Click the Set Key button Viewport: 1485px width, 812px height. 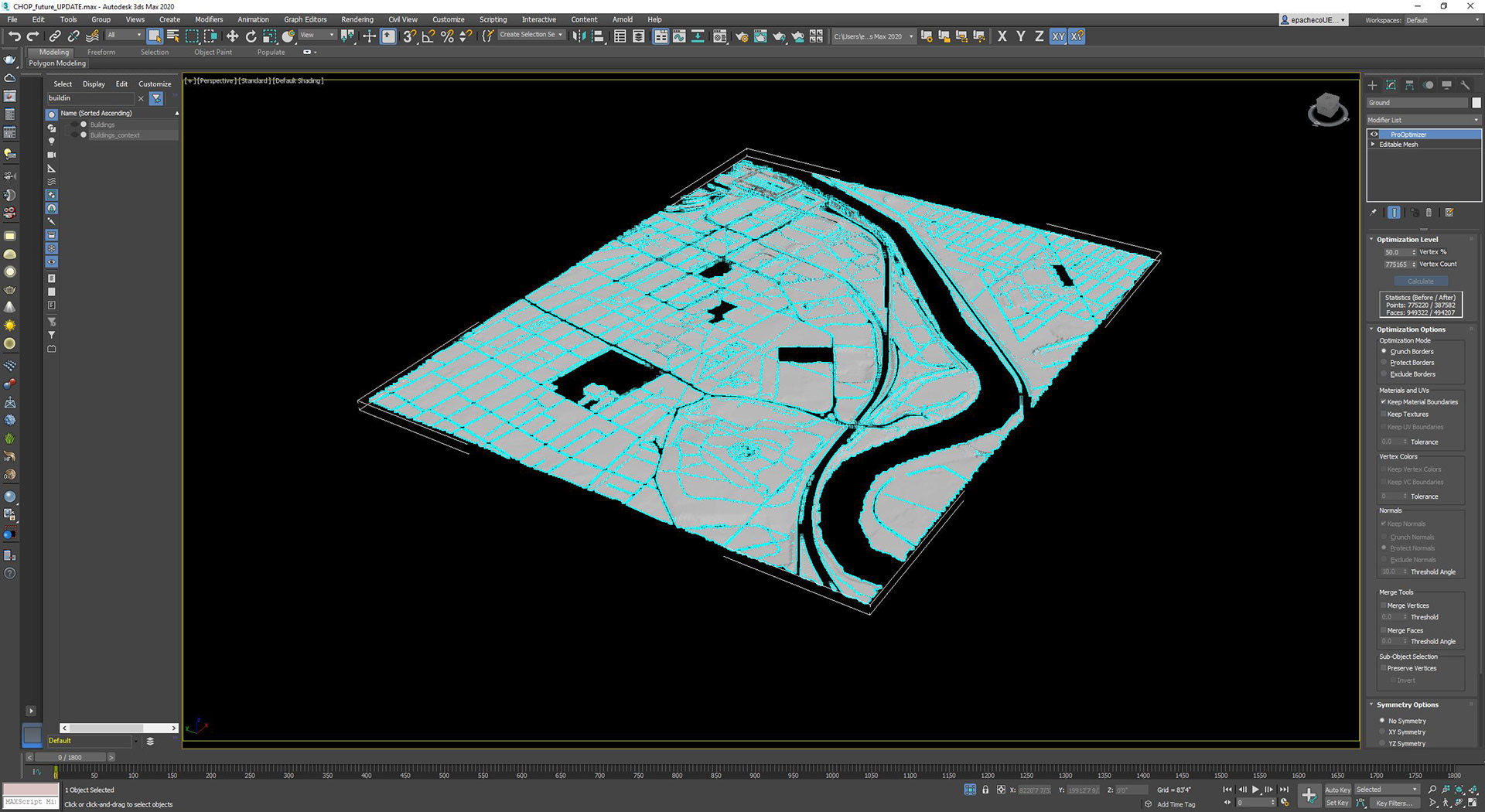point(1337,803)
